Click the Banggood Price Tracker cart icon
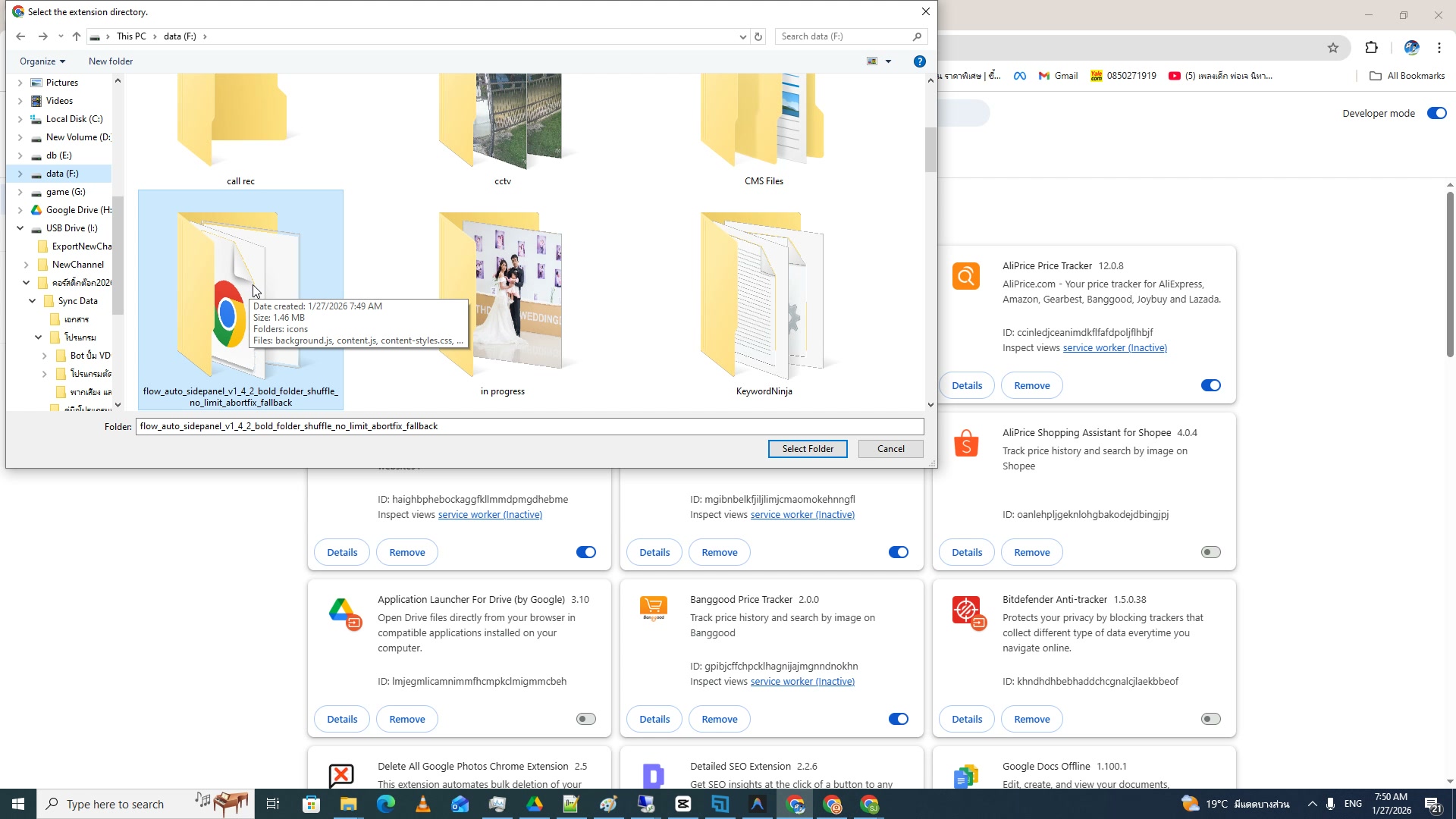Viewport: 1456px width, 819px height. 654,607
